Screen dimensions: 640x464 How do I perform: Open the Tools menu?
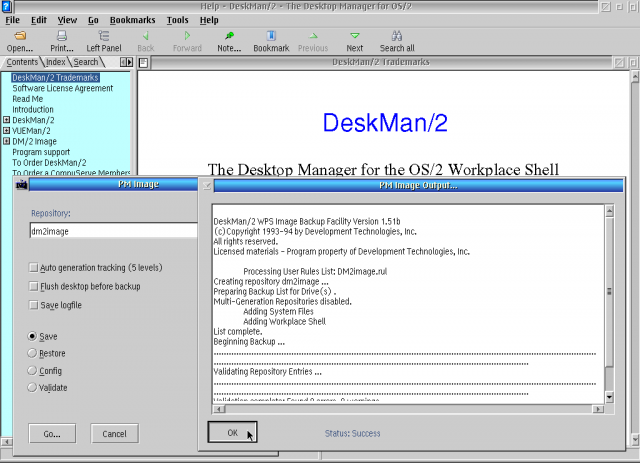[178, 20]
